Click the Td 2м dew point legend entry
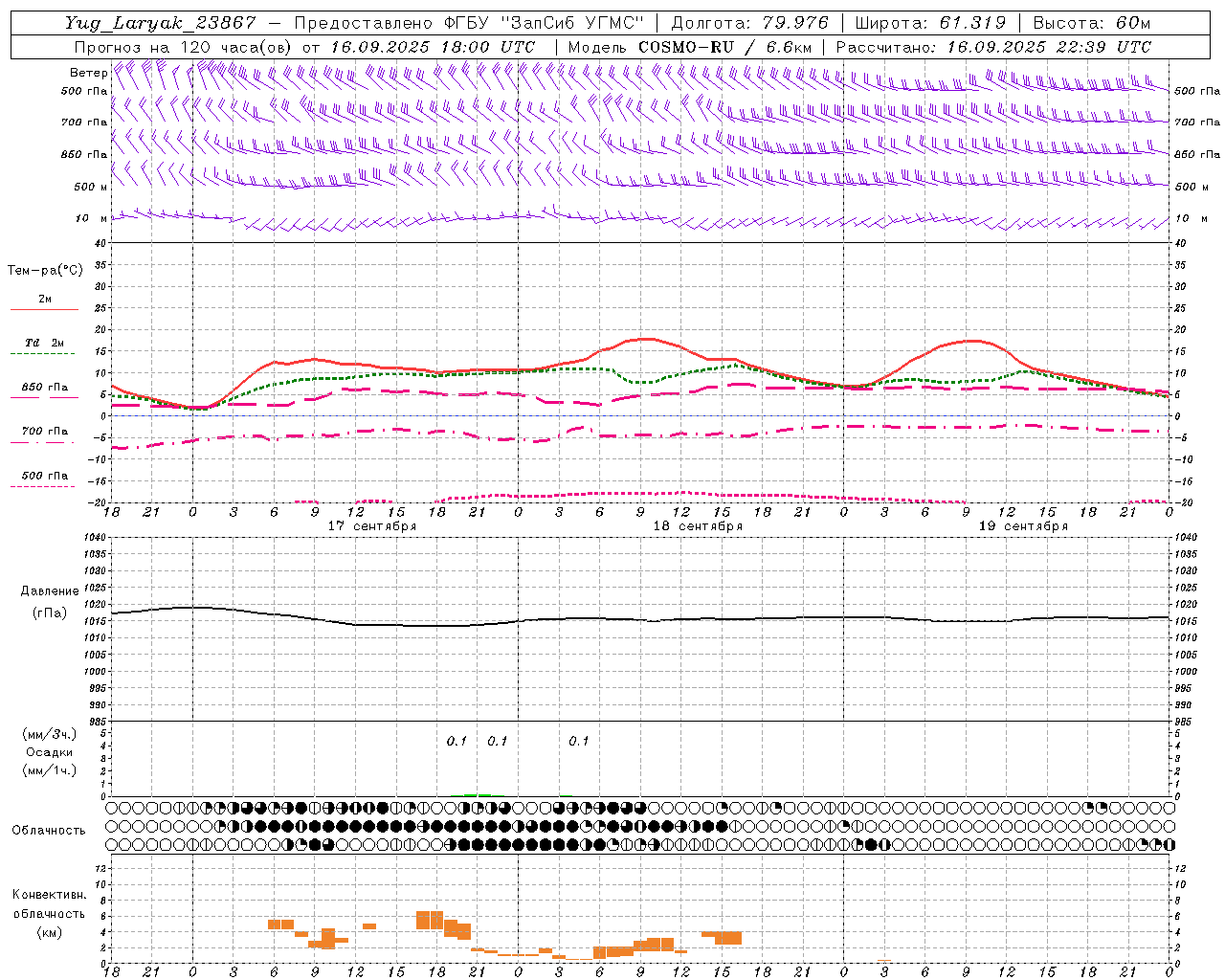 (45, 343)
